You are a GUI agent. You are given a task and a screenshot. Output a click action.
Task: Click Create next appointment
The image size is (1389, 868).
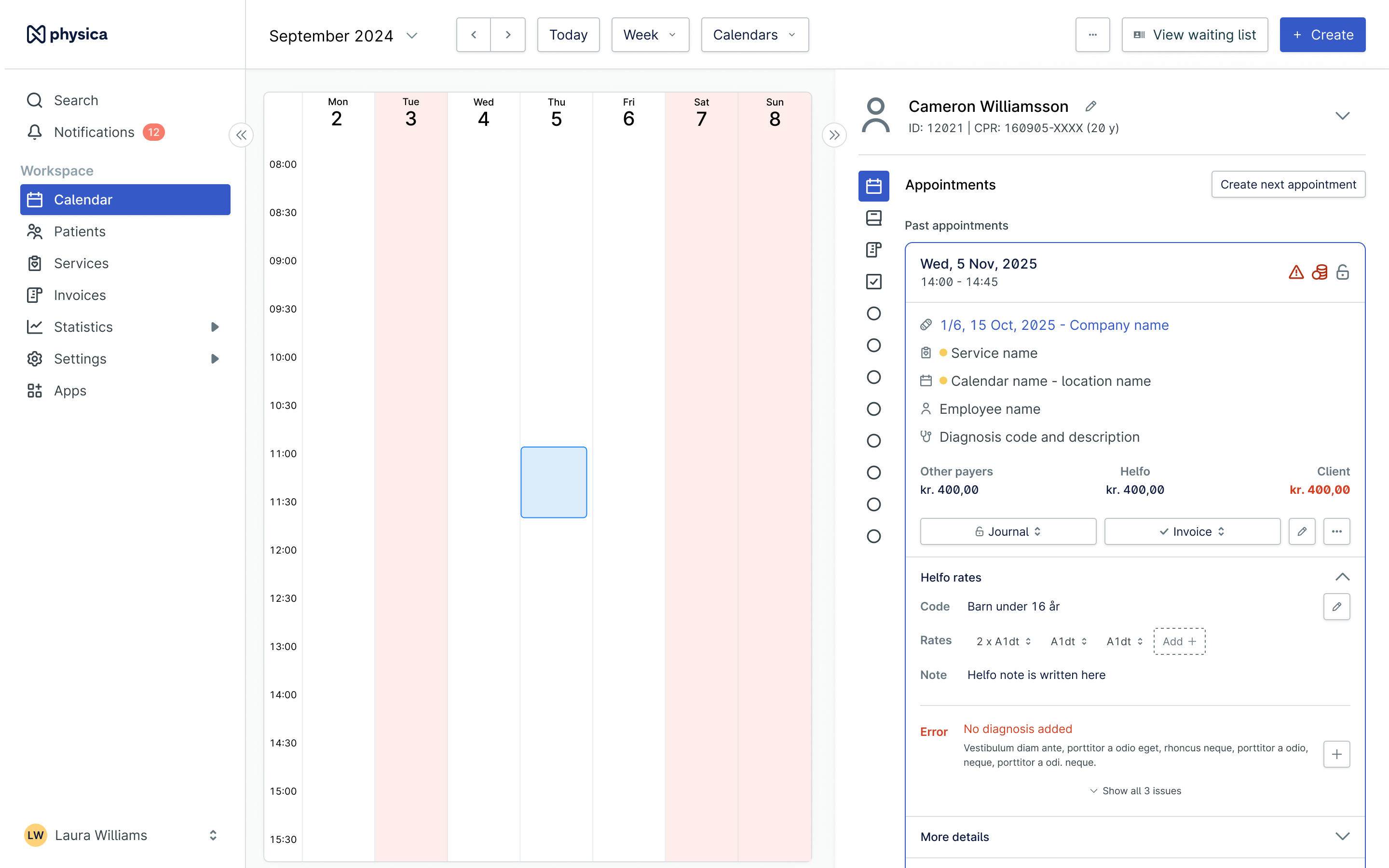tap(1288, 184)
